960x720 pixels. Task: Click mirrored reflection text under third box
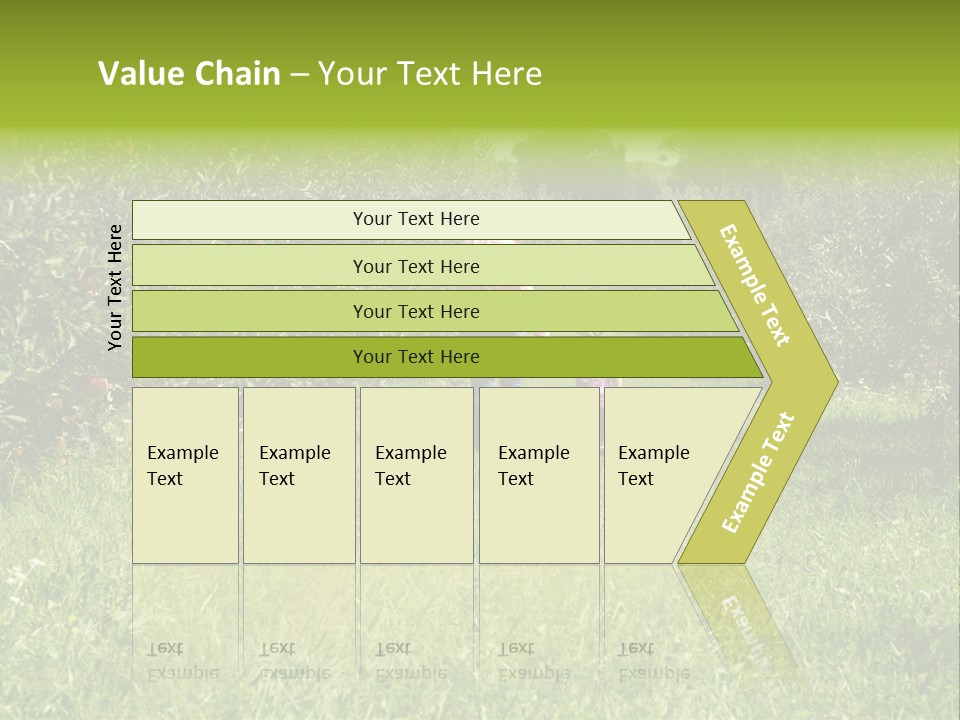point(410,660)
